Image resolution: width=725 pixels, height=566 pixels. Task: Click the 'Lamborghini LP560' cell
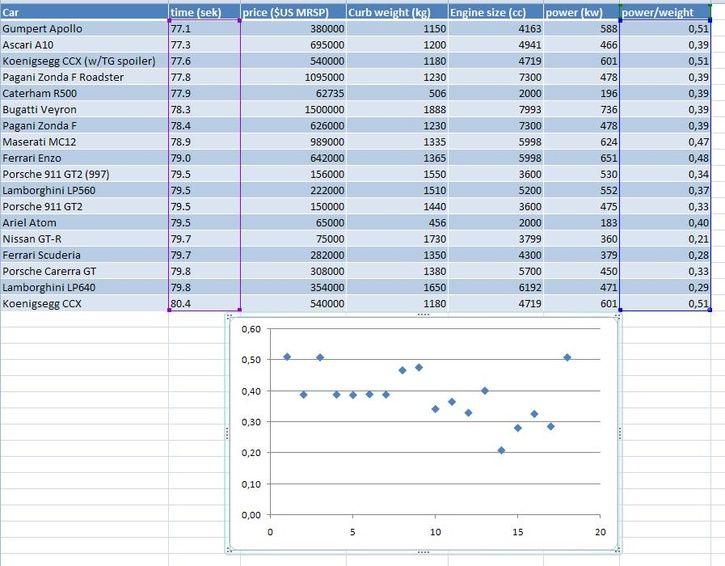(84, 191)
